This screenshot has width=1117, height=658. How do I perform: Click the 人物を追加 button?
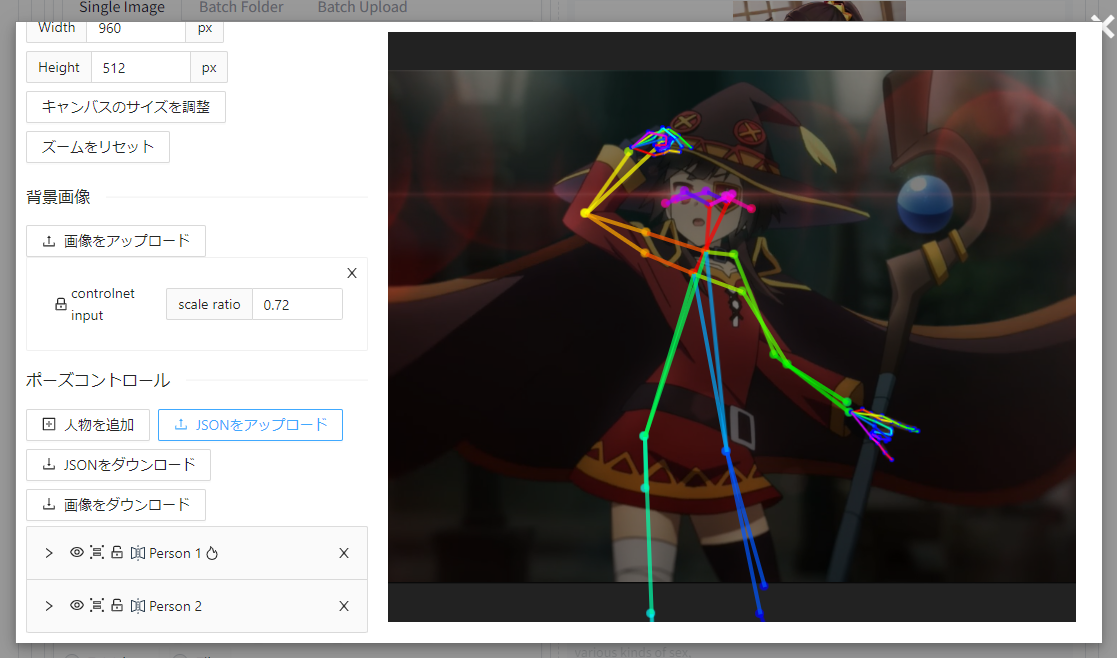pos(88,425)
